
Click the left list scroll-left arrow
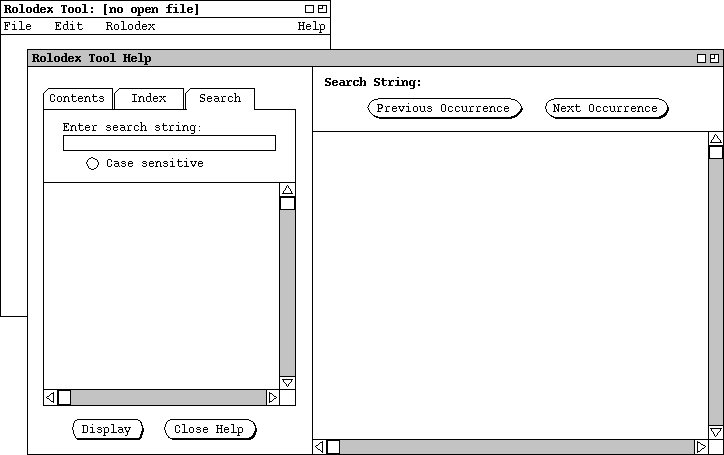50,397
